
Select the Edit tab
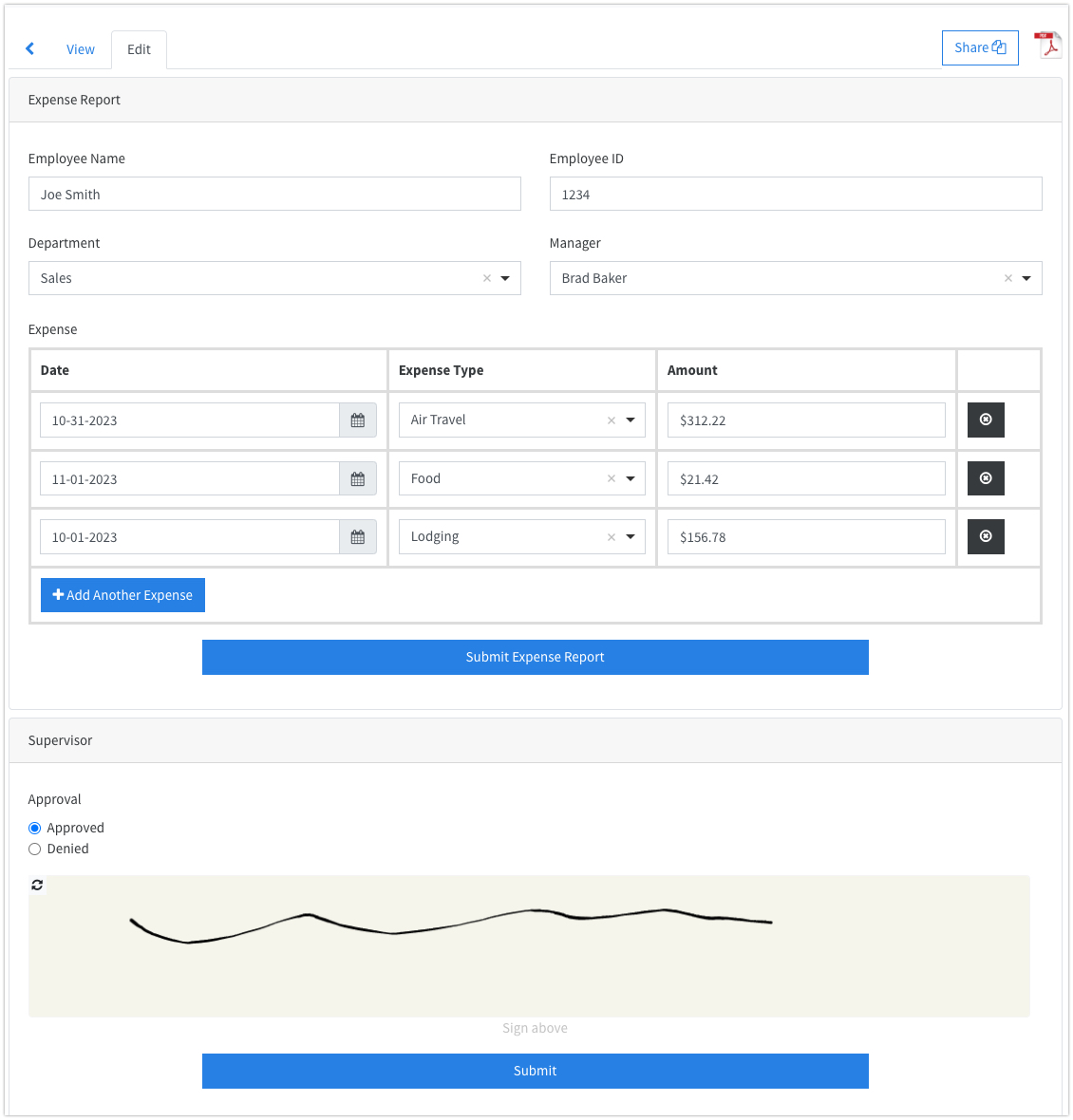click(139, 49)
